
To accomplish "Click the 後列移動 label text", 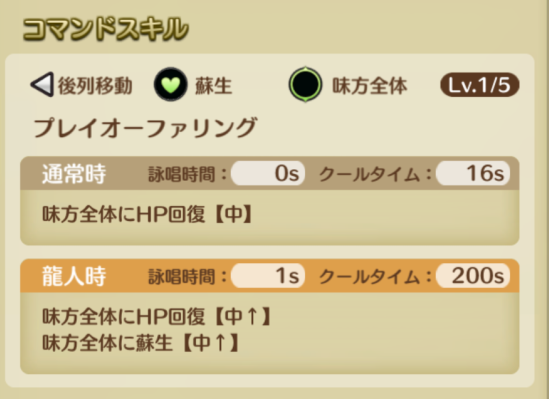I will (x=95, y=86).
